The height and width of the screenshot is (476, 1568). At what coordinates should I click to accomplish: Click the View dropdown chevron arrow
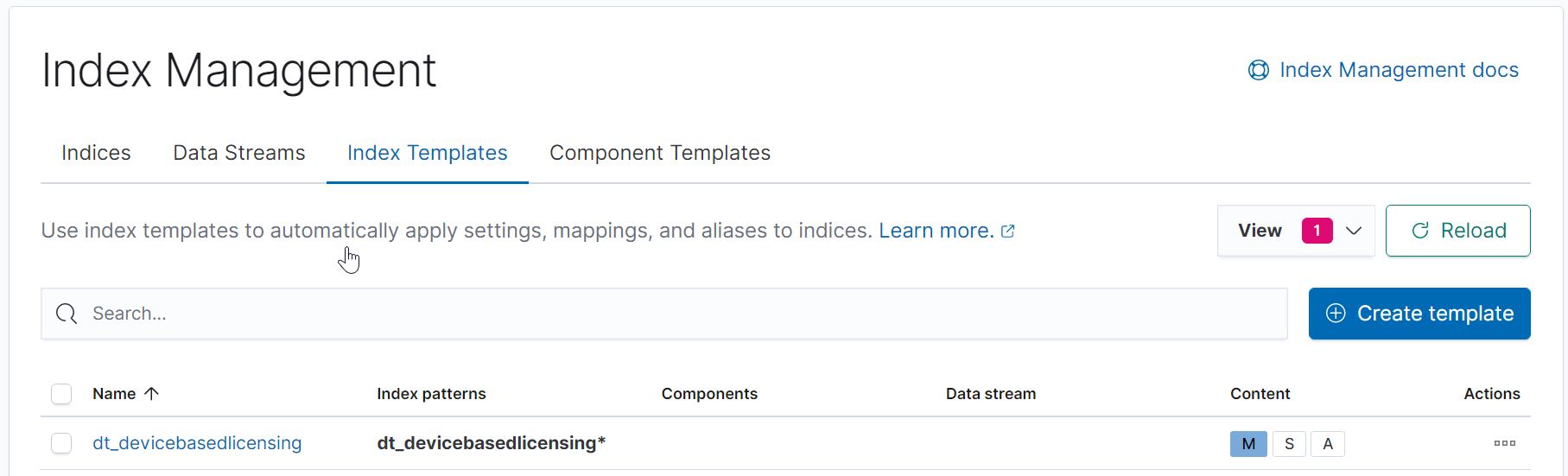tap(1354, 231)
